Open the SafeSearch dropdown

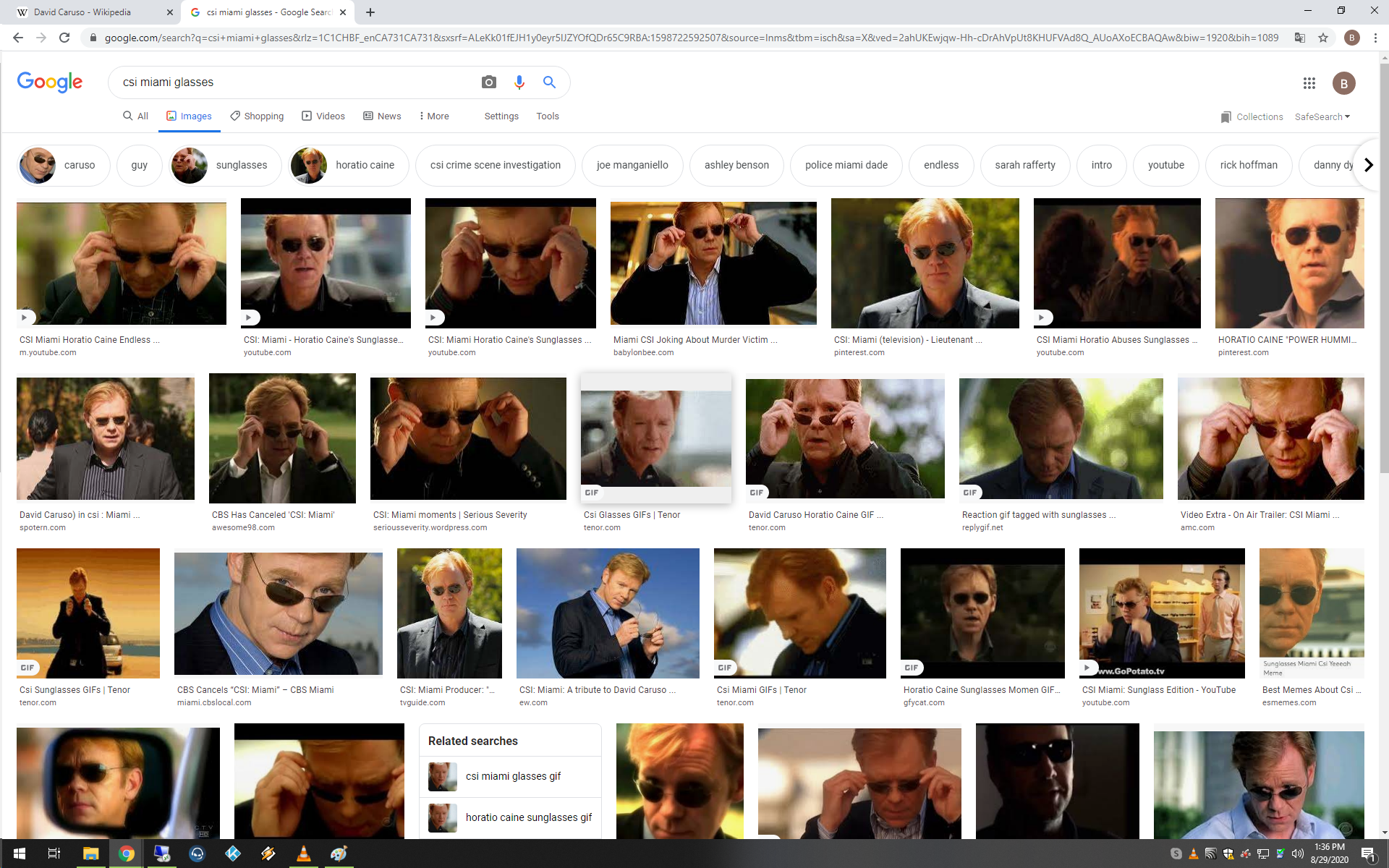[x=1322, y=116]
